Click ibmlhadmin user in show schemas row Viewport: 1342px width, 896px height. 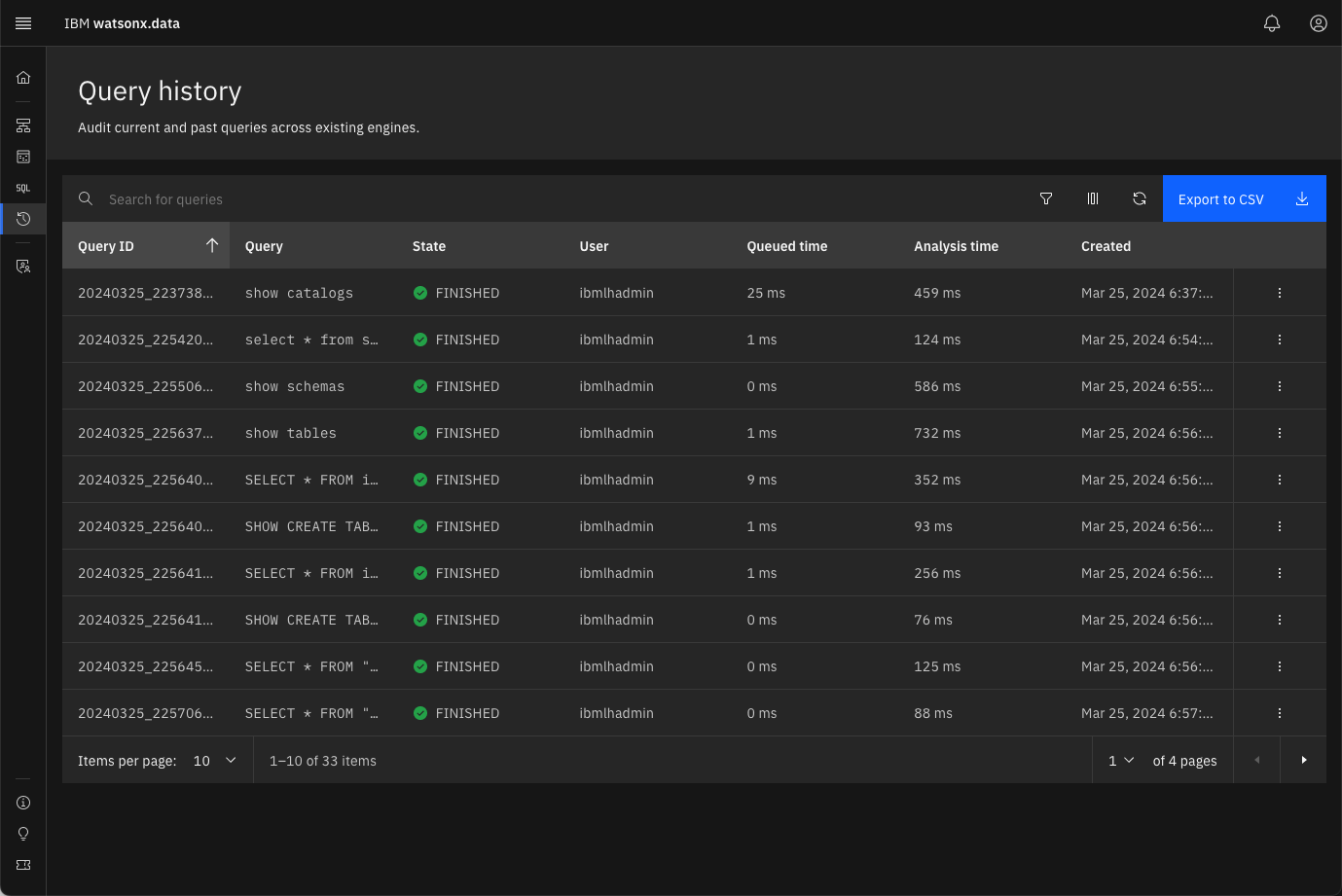pos(616,386)
